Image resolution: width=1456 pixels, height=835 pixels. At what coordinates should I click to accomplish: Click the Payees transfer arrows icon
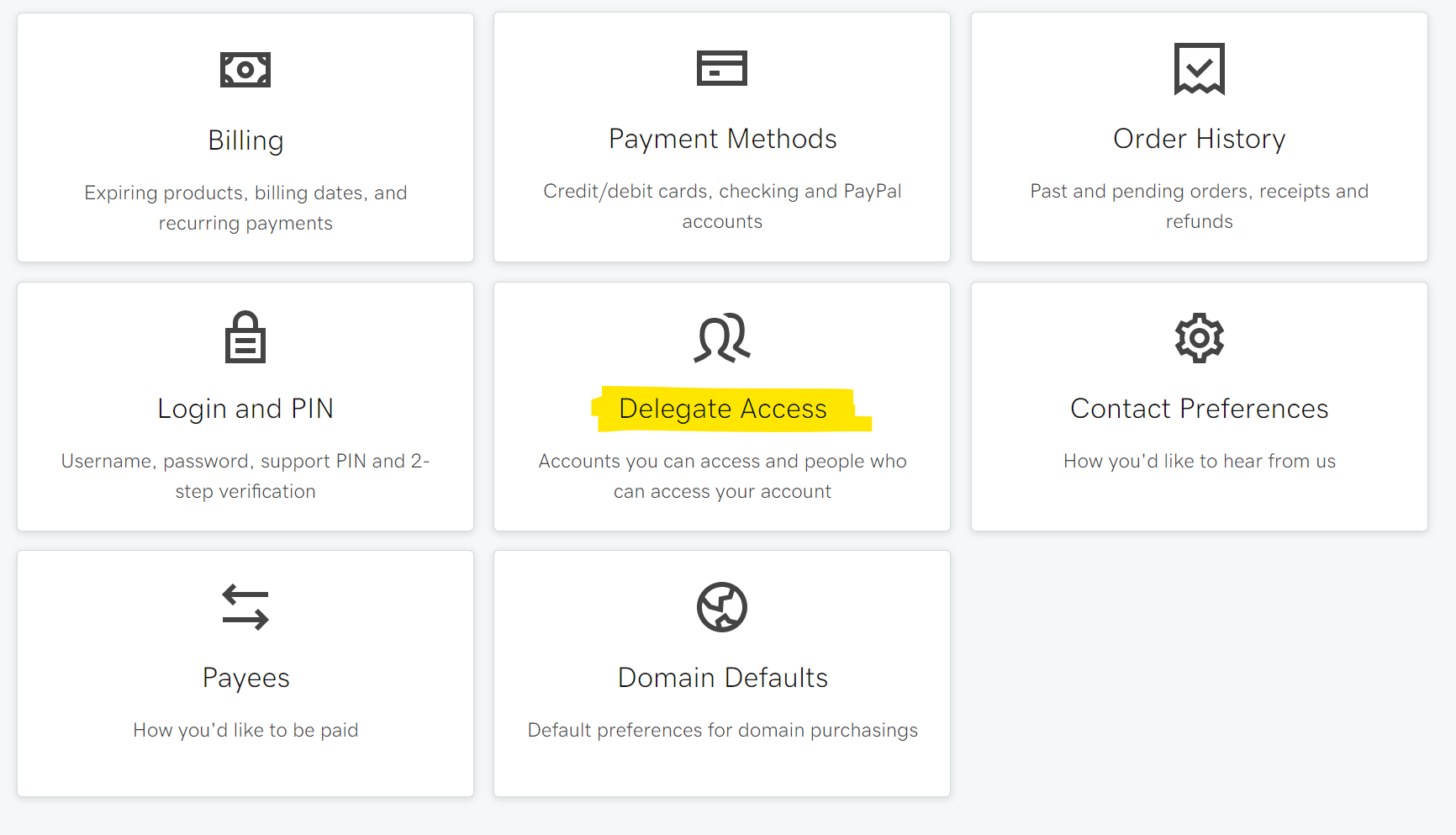[245, 607]
